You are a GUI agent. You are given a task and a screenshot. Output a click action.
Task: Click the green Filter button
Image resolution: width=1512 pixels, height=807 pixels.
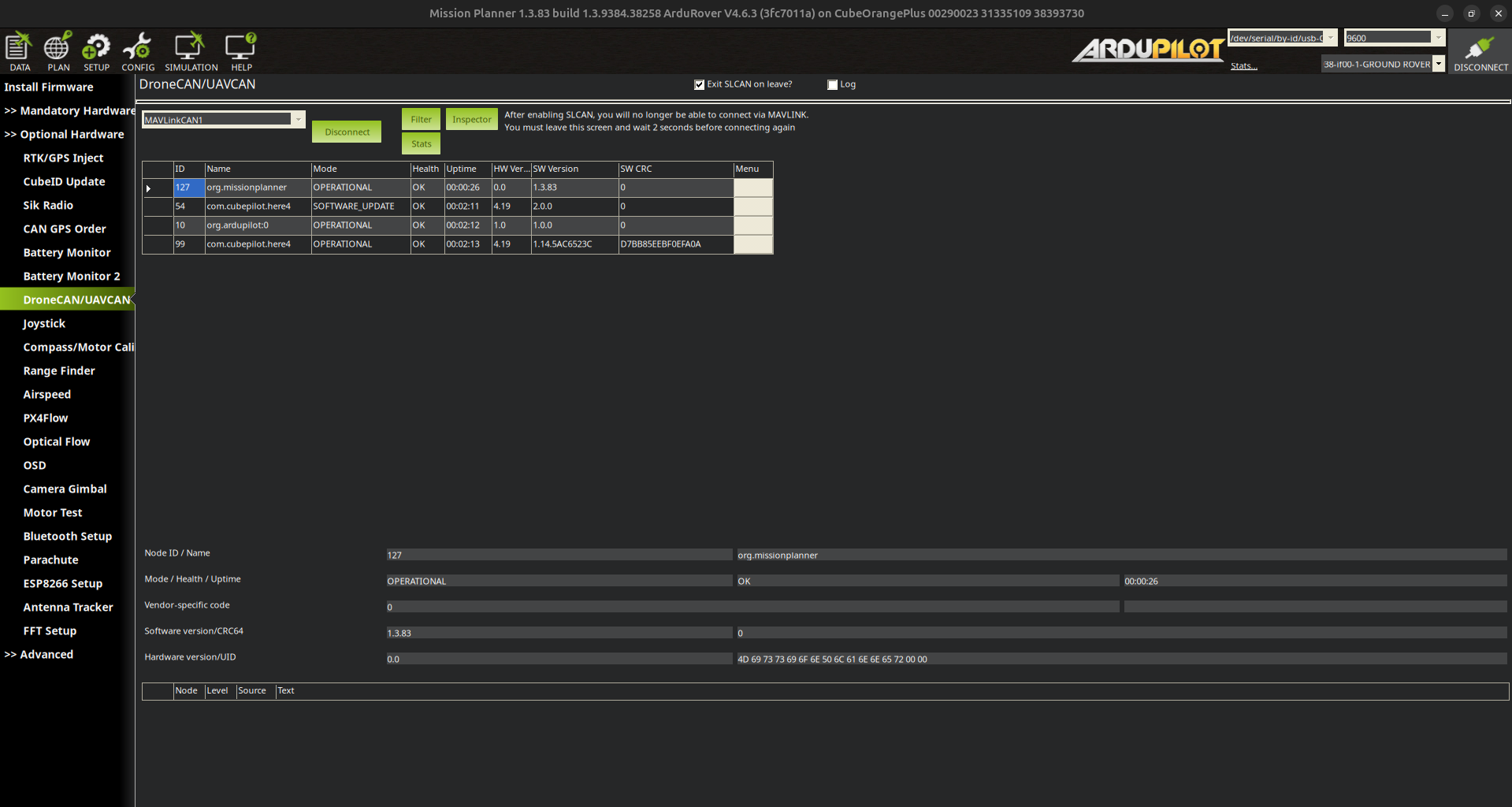tap(421, 120)
